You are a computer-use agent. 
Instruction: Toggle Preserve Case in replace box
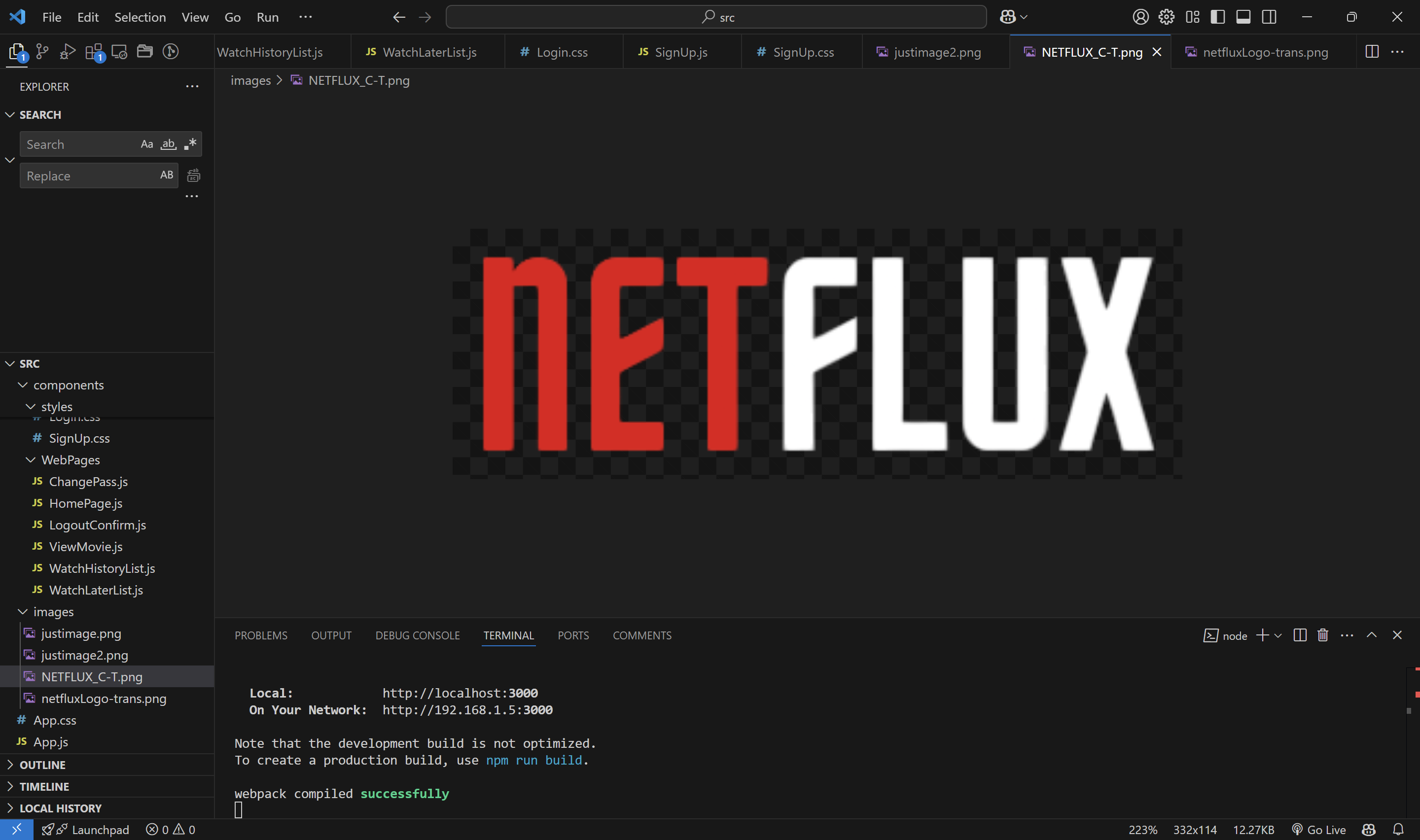click(166, 175)
